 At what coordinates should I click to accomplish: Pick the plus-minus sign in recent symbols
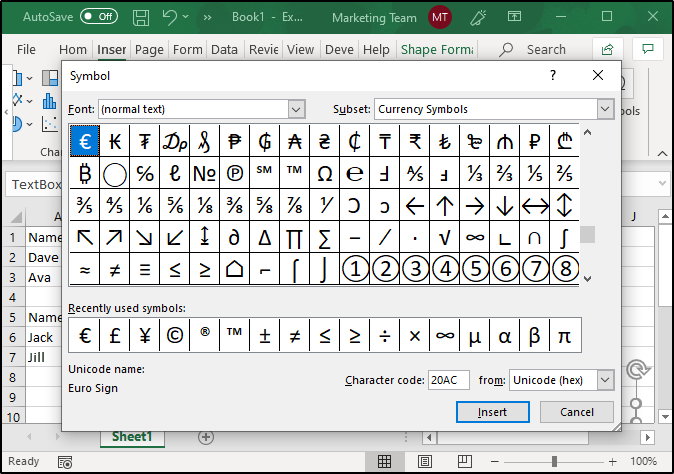pyautogui.click(x=264, y=336)
